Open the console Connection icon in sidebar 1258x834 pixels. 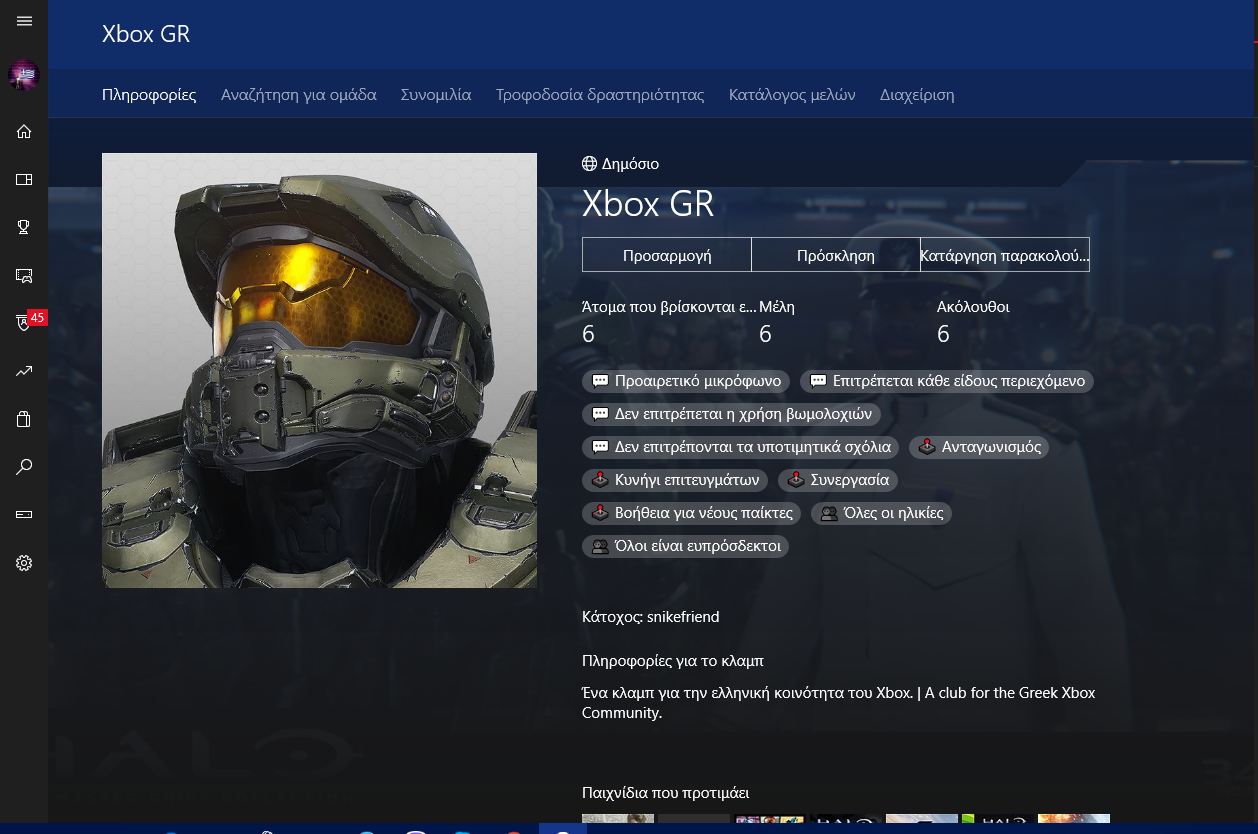click(24, 515)
